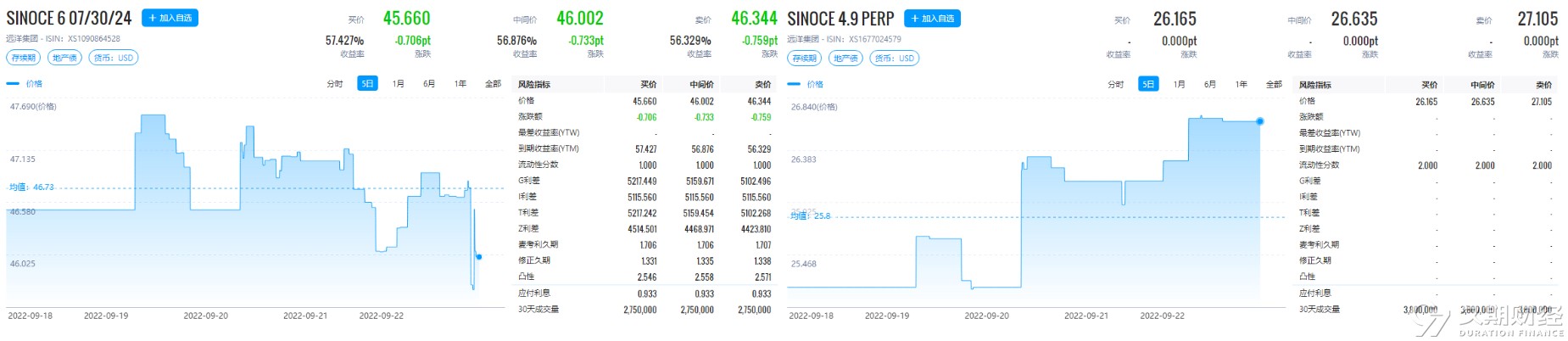The image size is (1568, 341).
Task: Click the 存续期 tag under SINOCE 4.9 PERP
Action: pos(805,59)
